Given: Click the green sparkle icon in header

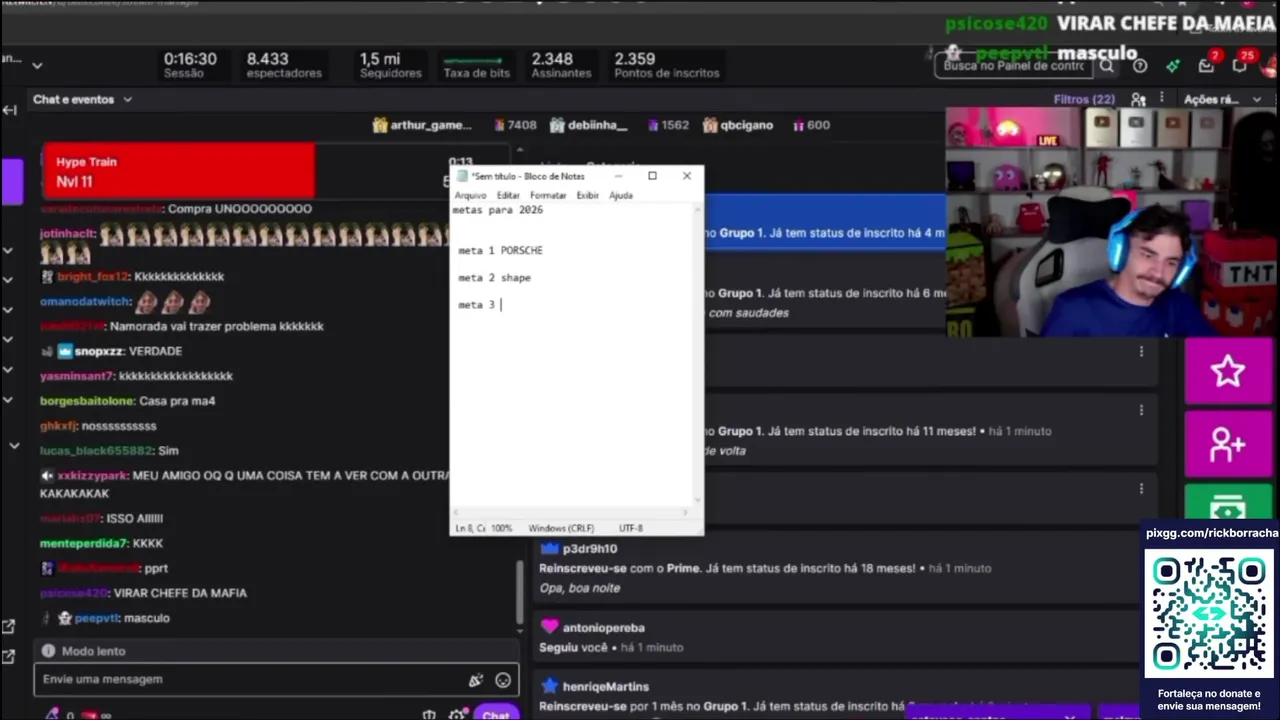Looking at the screenshot, I should [1173, 66].
